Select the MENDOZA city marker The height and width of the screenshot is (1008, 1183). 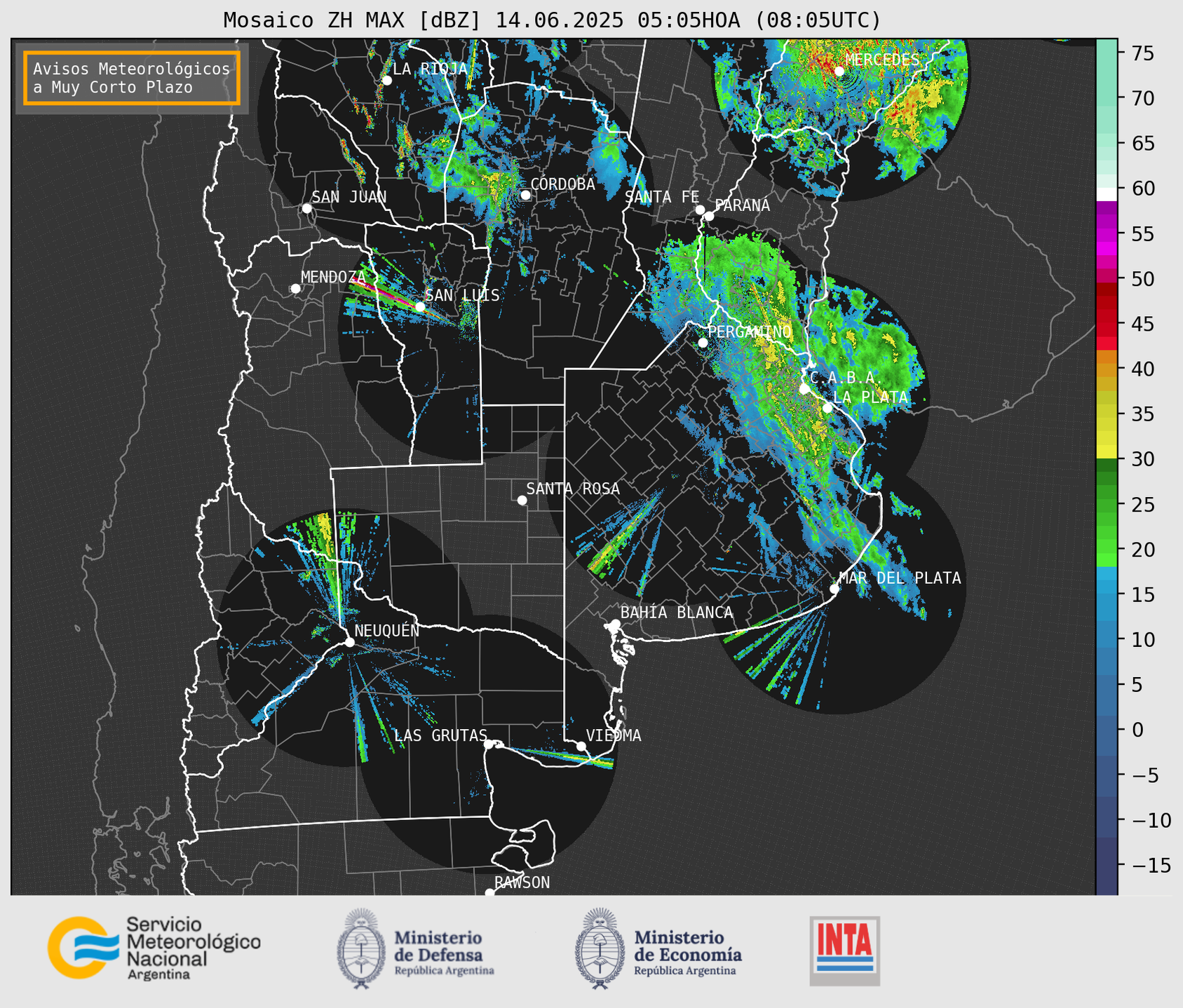pyautogui.click(x=295, y=289)
